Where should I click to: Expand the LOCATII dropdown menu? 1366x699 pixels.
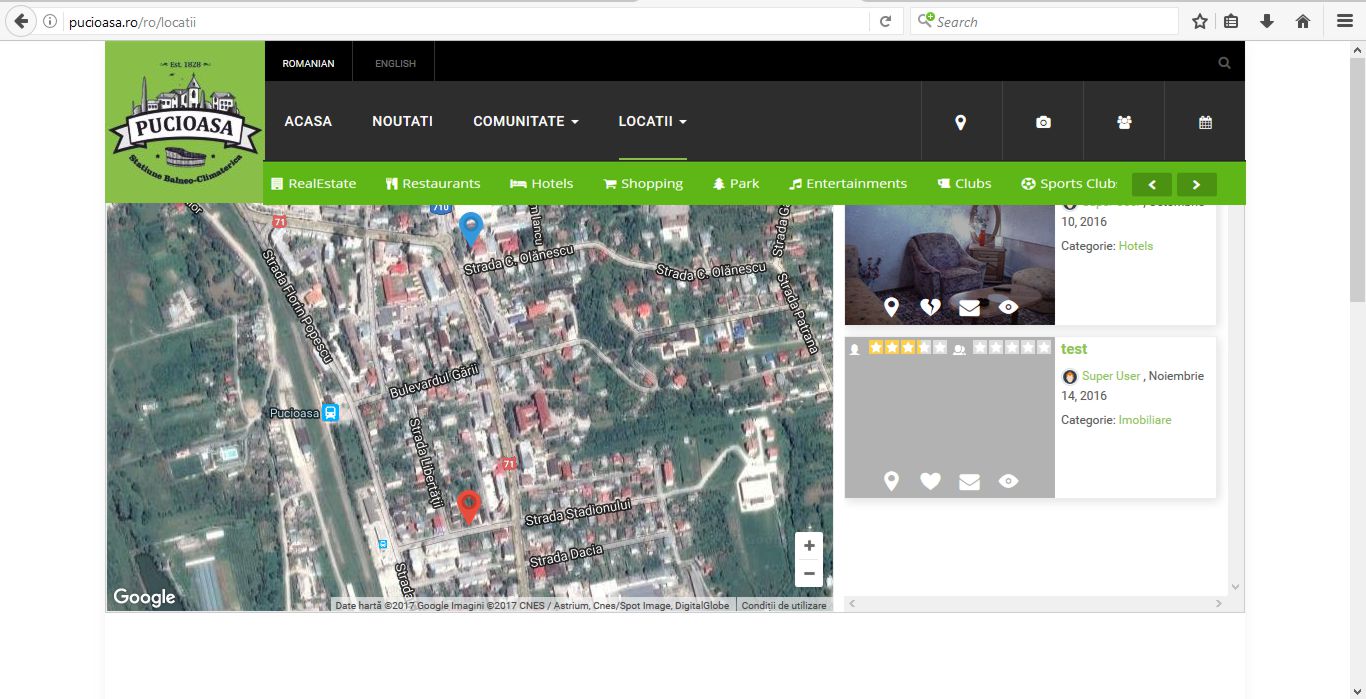click(x=652, y=121)
